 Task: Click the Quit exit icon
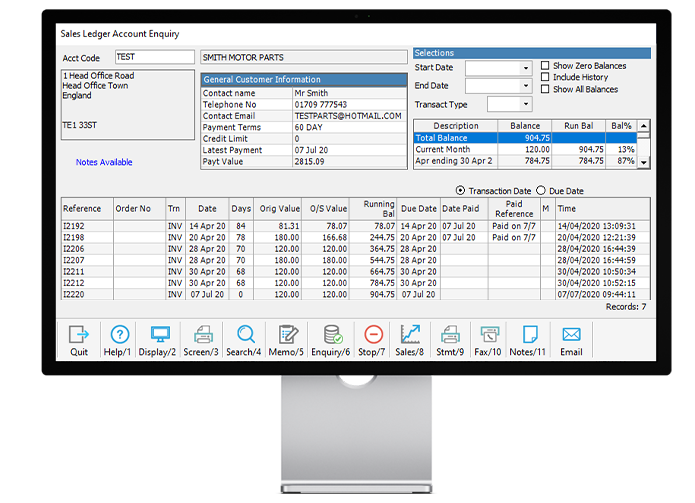click(x=79, y=335)
